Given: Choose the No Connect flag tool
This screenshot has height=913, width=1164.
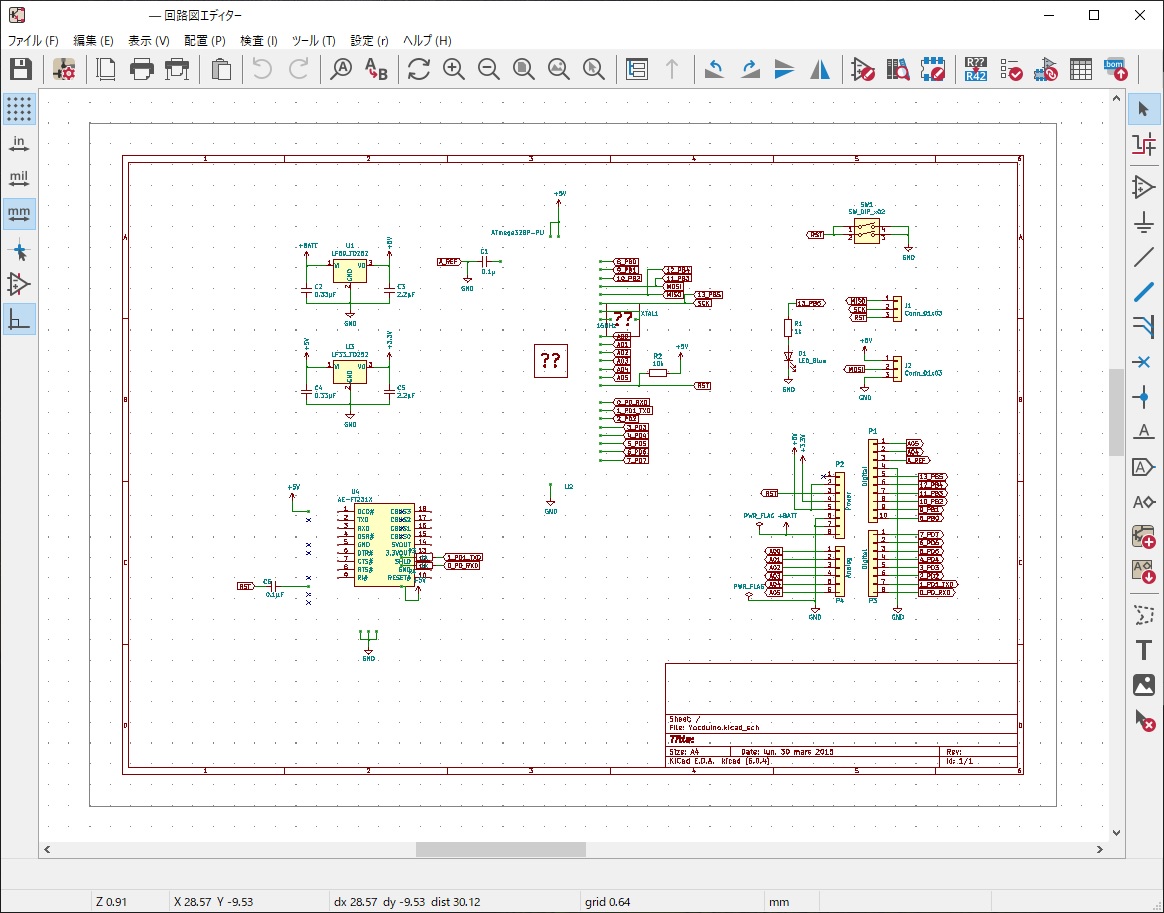Looking at the screenshot, I should tap(1144, 360).
